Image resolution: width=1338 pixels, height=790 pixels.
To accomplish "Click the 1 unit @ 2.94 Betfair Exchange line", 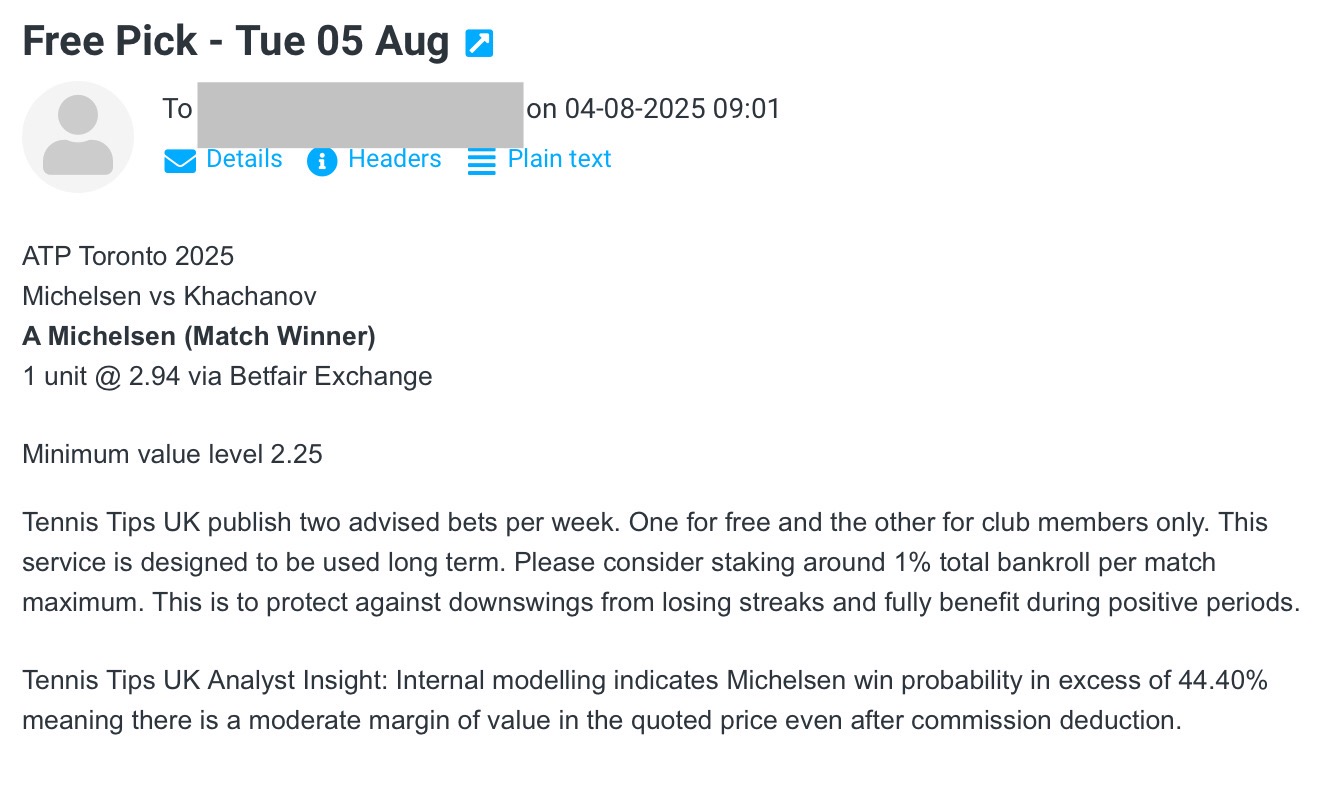I will (227, 376).
